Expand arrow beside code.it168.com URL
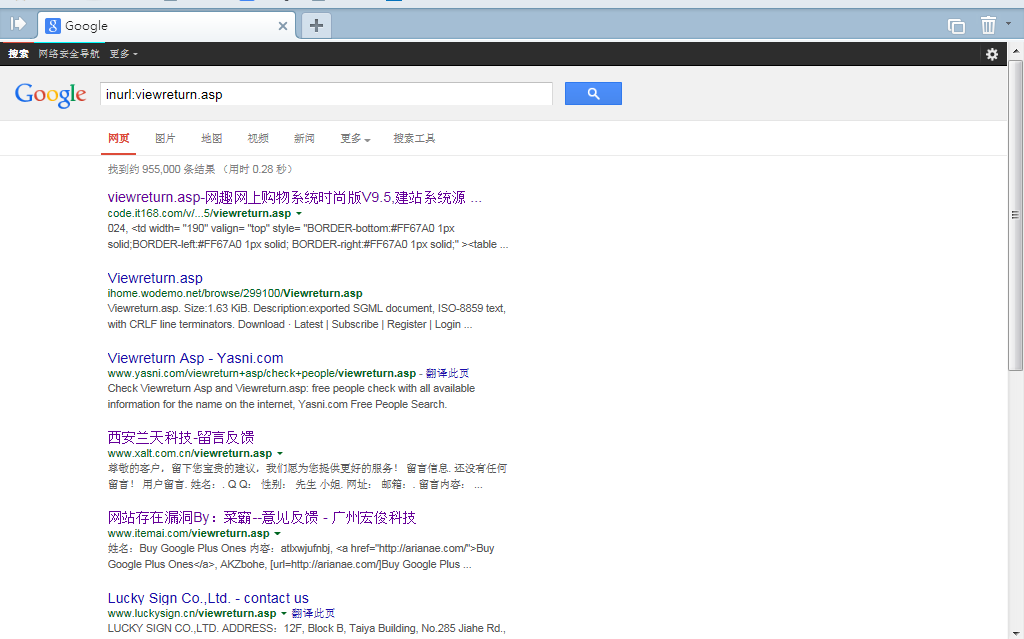Viewport: 1024px width, 639px height. (x=299, y=214)
